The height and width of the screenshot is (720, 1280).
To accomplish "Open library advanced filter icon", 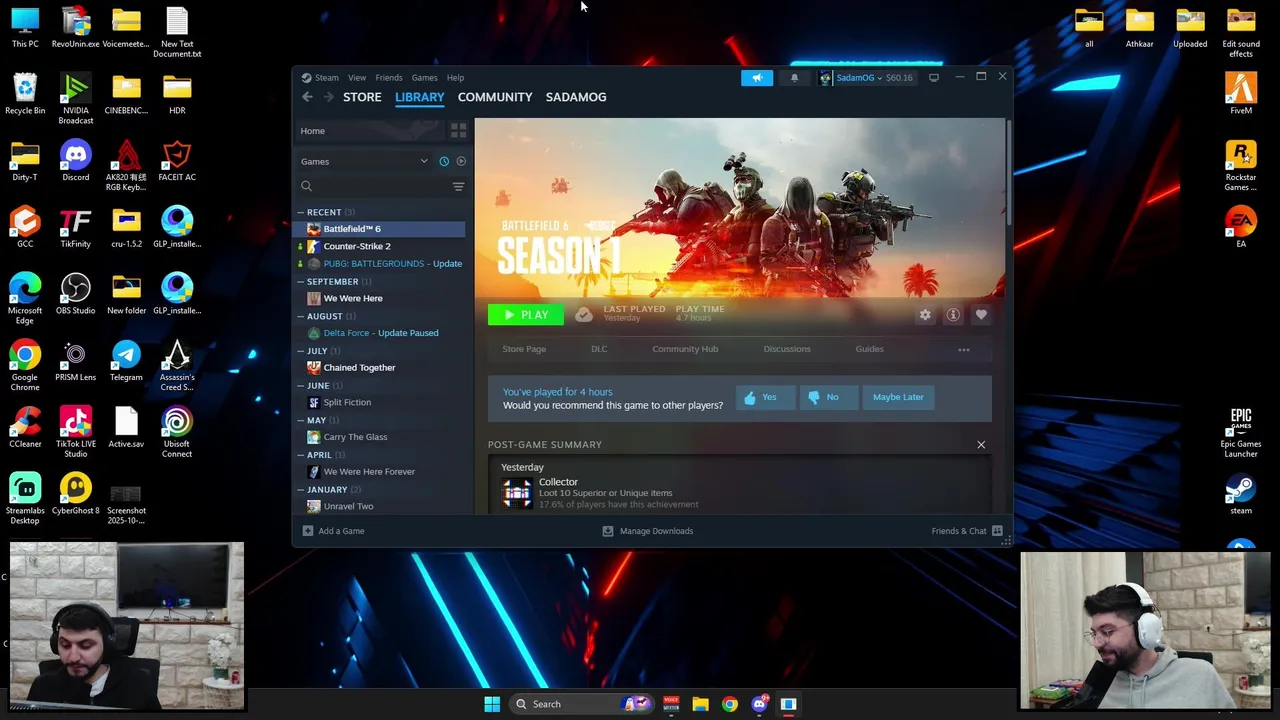I will pos(458,186).
